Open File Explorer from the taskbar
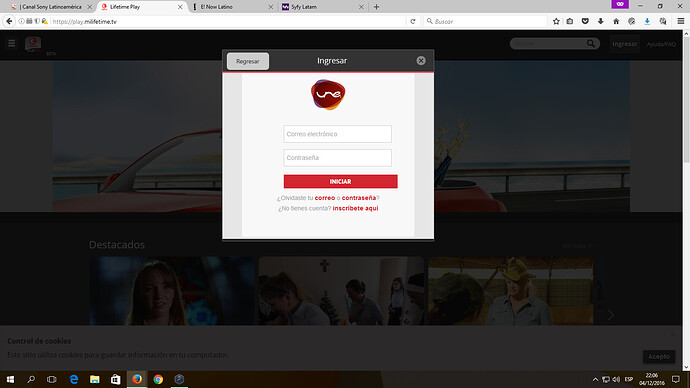Screen dimensions: 690x388 point(95,379)
